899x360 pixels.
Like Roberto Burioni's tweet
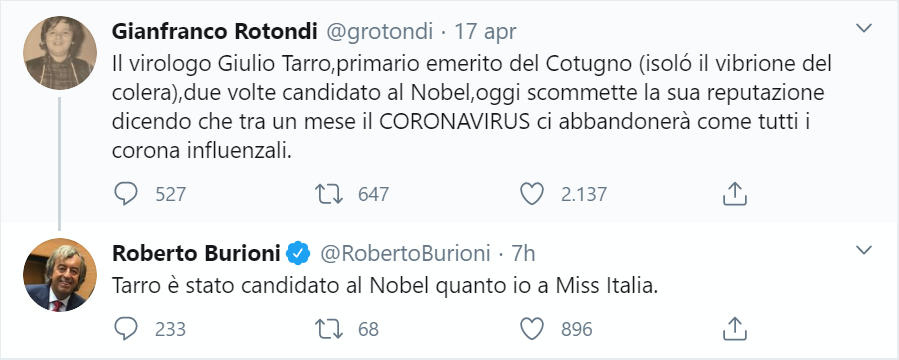pyautogui.click(x=531, y=328)
